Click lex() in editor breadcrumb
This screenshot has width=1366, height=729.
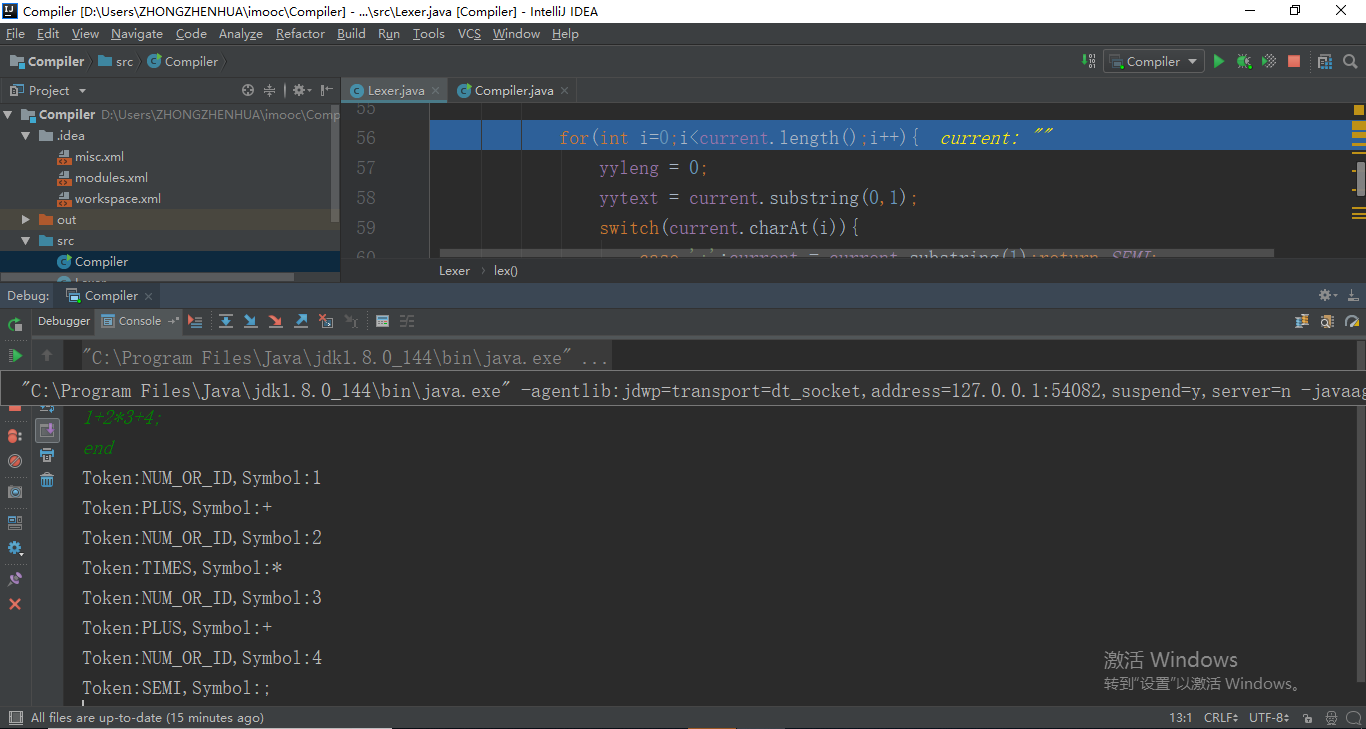pos(506,270)
